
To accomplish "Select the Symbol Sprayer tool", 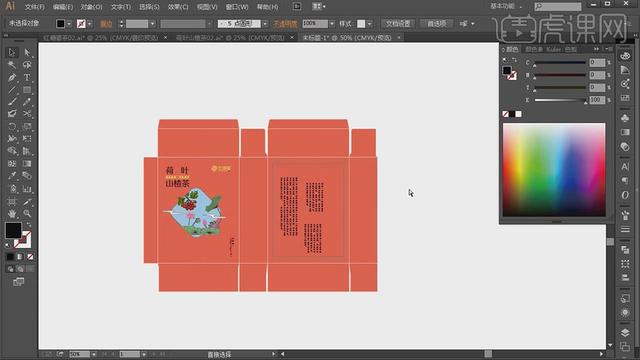I will (12, 189).
